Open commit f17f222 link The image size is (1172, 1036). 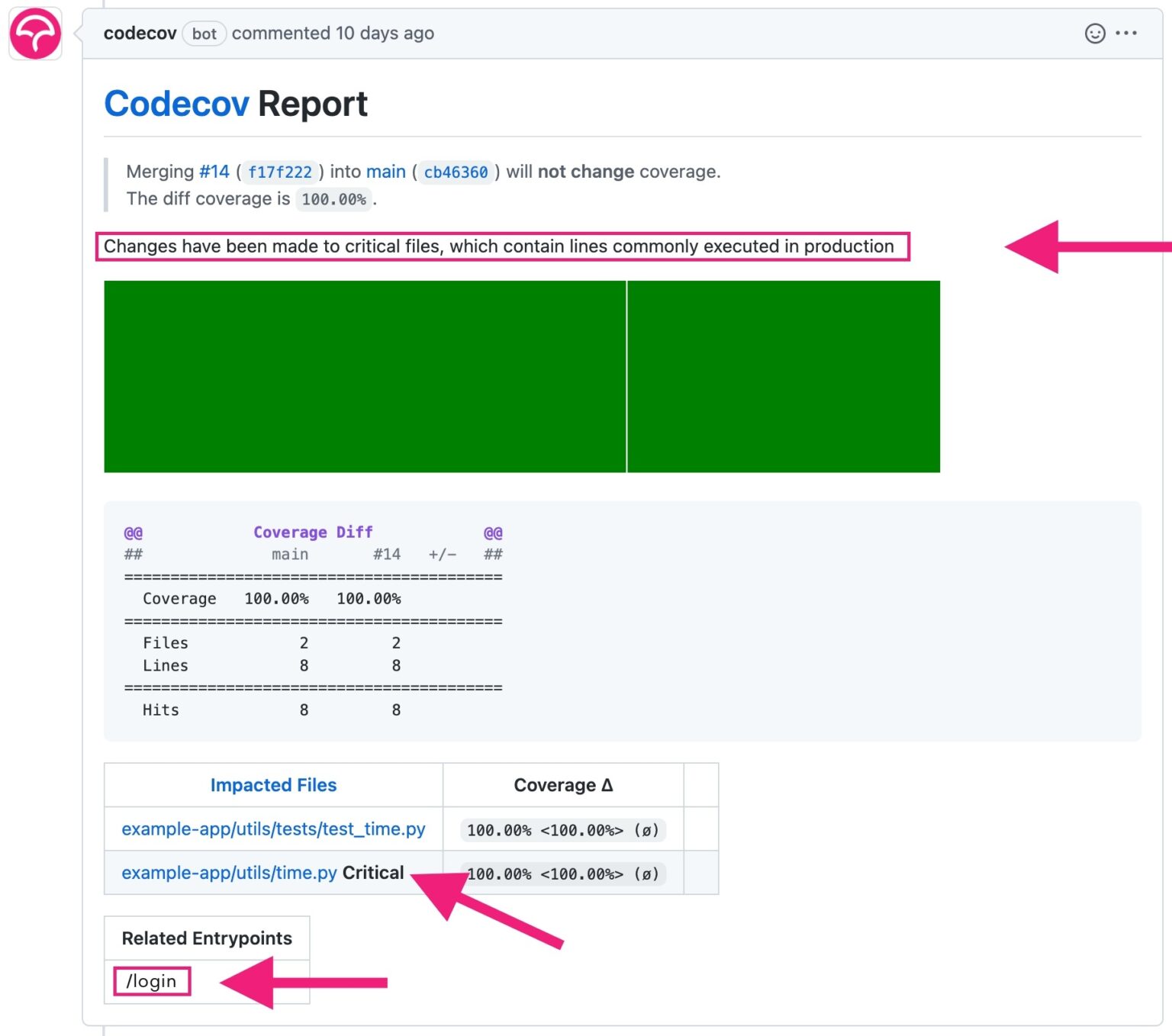point(279,172)
